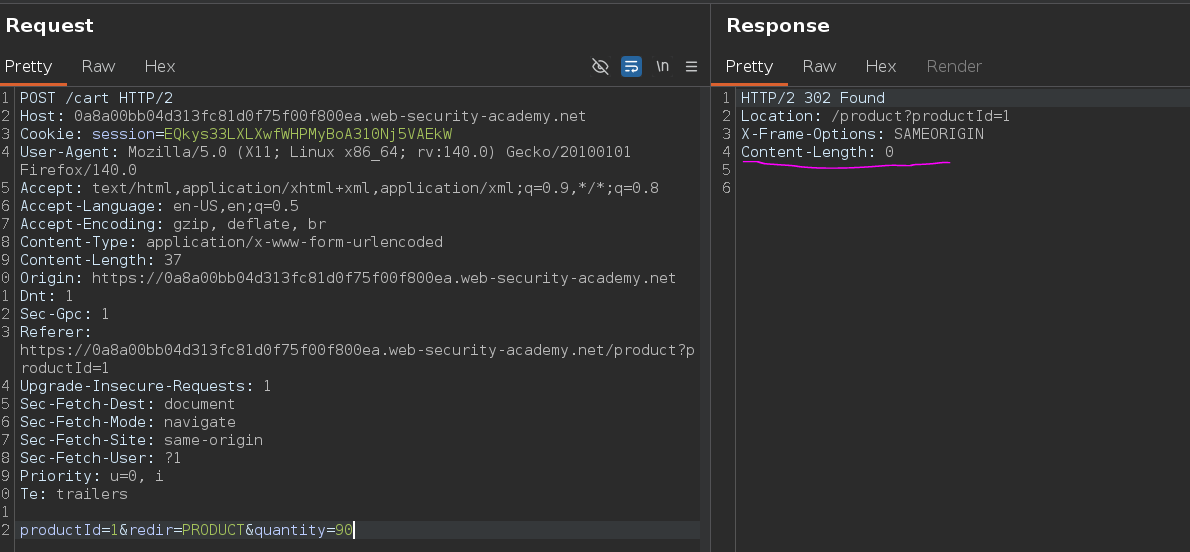Click the POST /cart HTTP/2 request line

click(96, 98)
